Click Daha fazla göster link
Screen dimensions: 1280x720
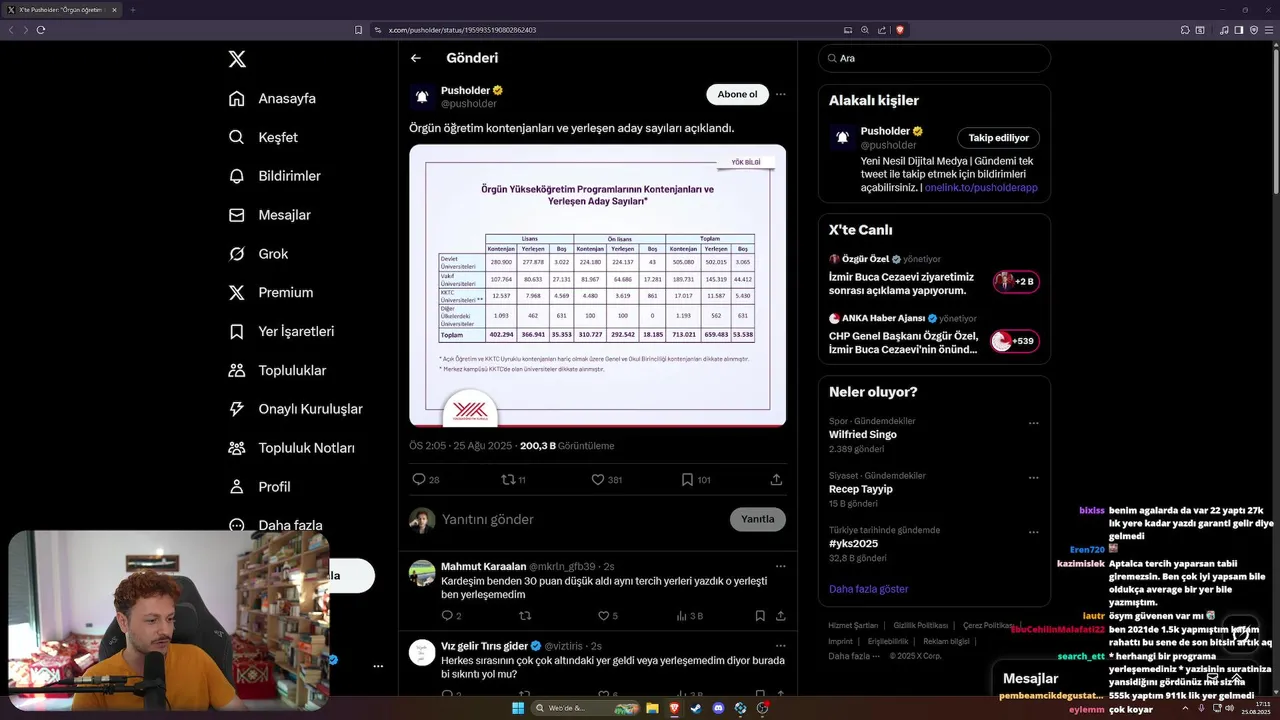tap(868, 589)
